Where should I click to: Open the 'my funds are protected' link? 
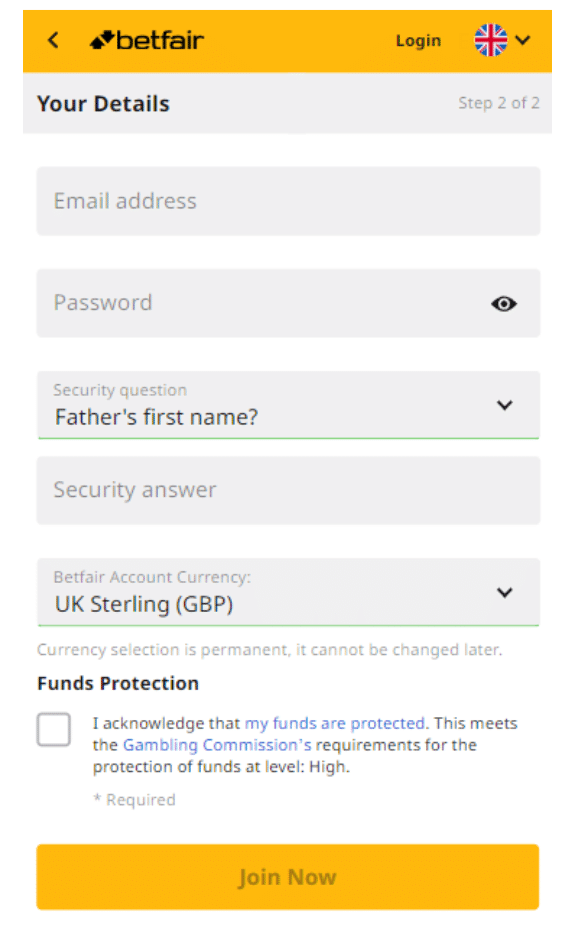333,723
